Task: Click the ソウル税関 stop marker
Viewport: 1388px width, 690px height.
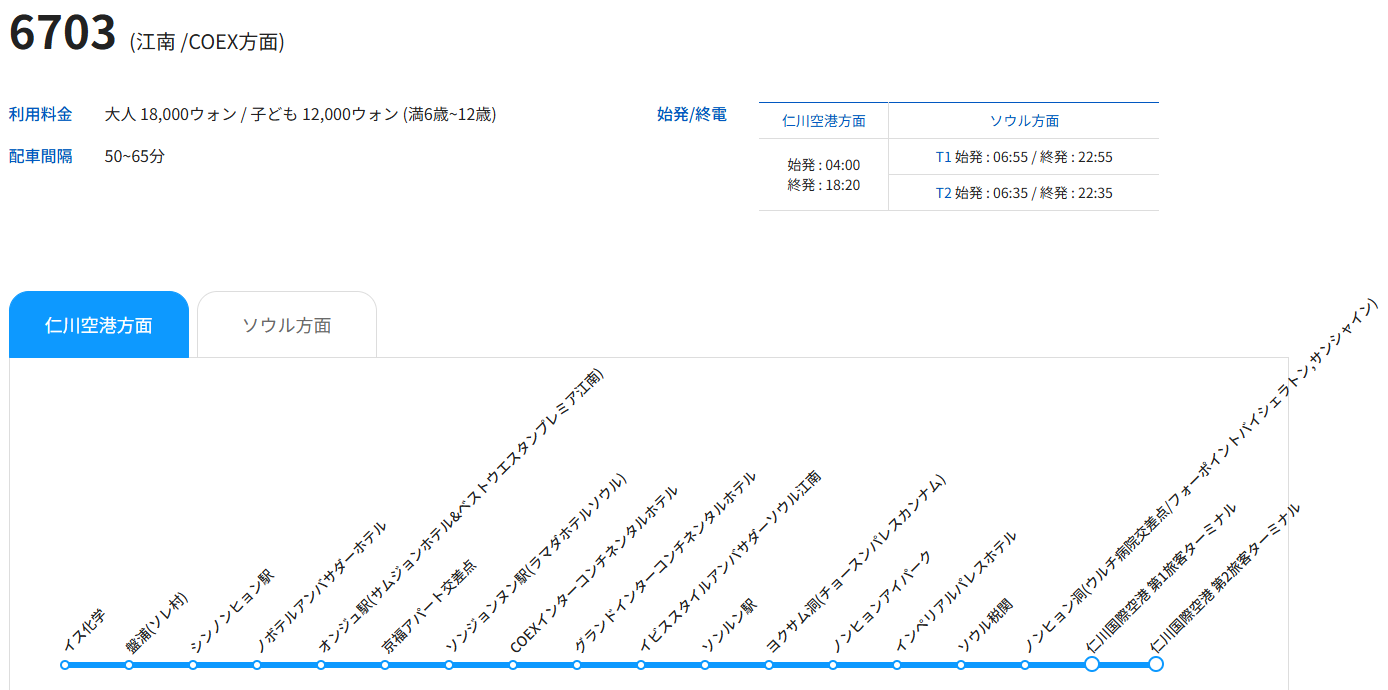Action: coord(961,665)
